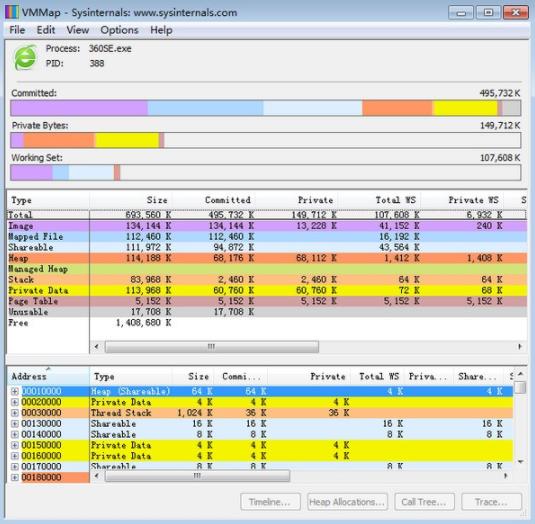Click the Call Tree... button

(x=424, y=502)
